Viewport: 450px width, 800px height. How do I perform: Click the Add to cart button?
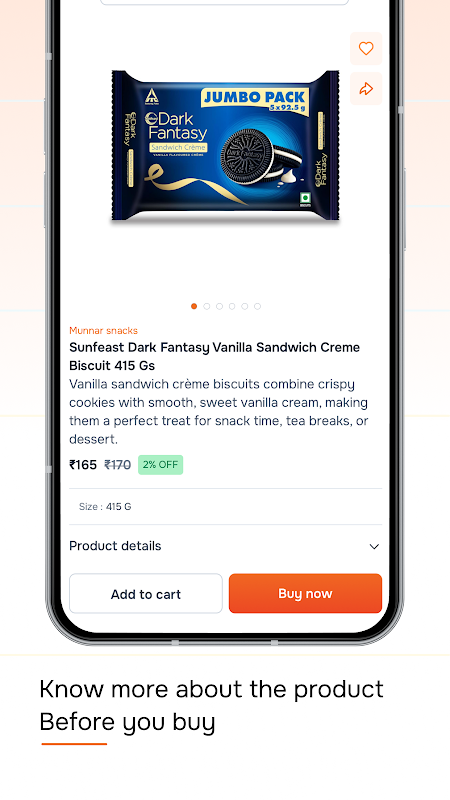pyautogui.click(x=146, y=593)
